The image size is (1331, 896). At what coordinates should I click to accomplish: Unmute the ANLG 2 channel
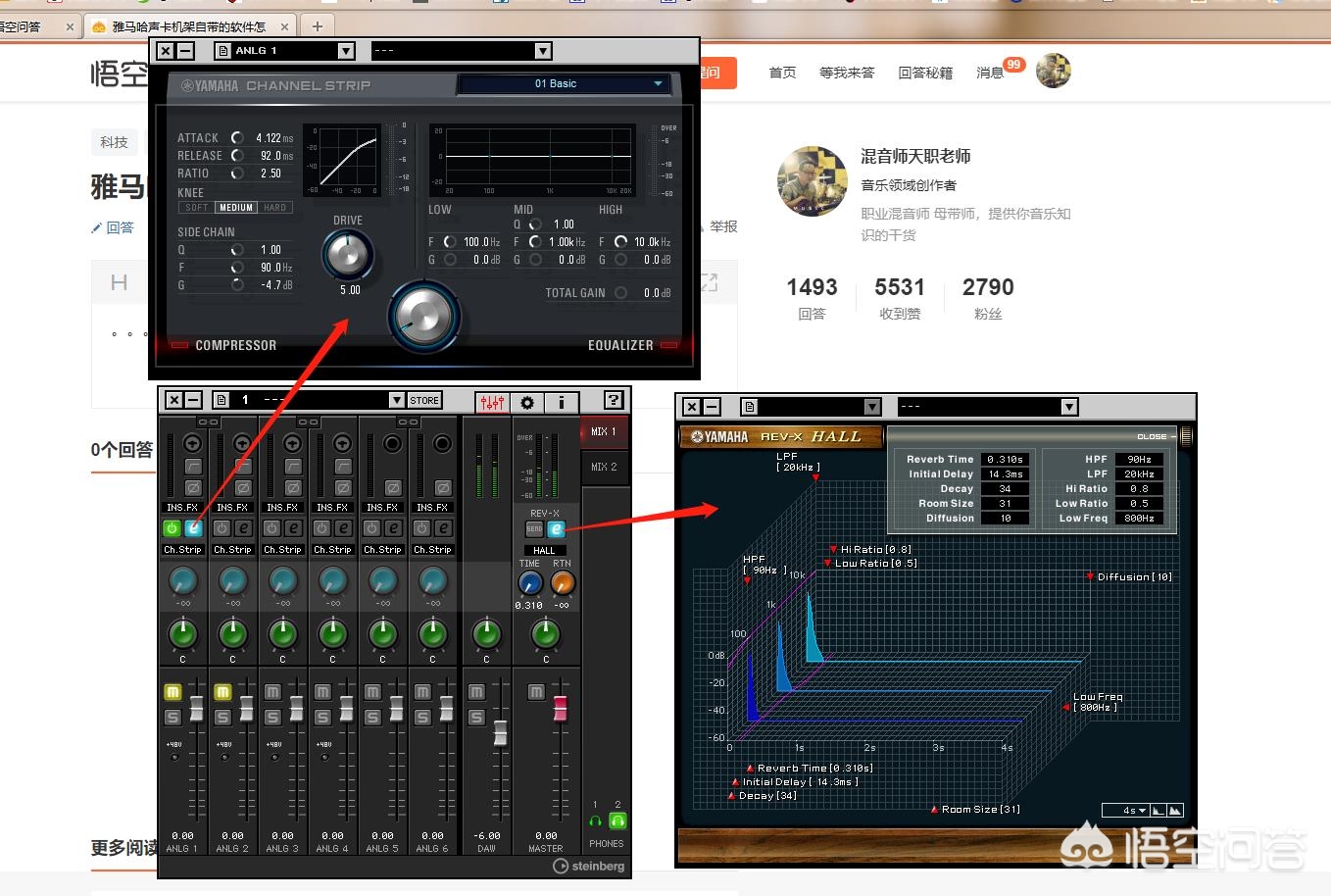pyautogui.click(x=222, y=692)
